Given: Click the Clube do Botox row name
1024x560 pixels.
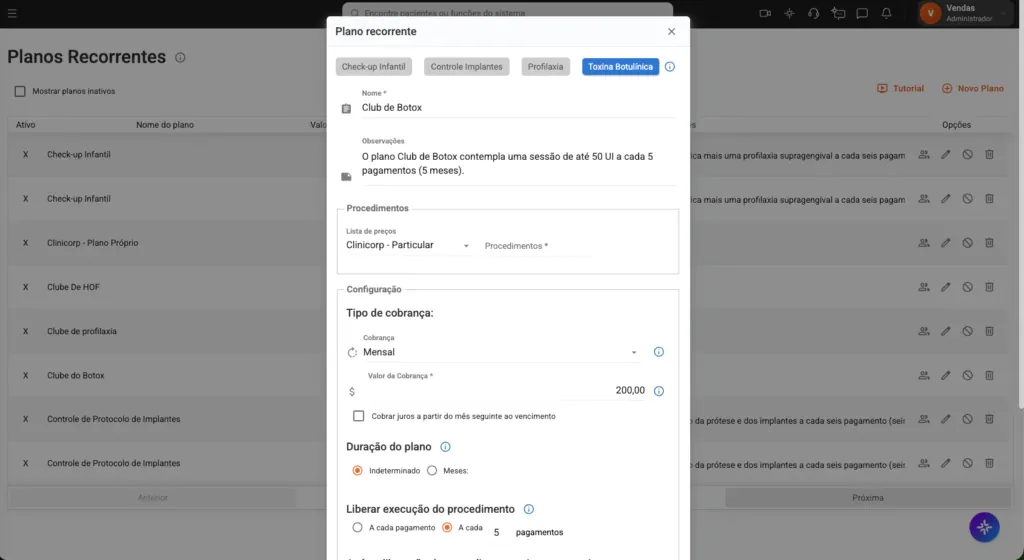Looking at the screenshot, I should (x=76, y=375).
